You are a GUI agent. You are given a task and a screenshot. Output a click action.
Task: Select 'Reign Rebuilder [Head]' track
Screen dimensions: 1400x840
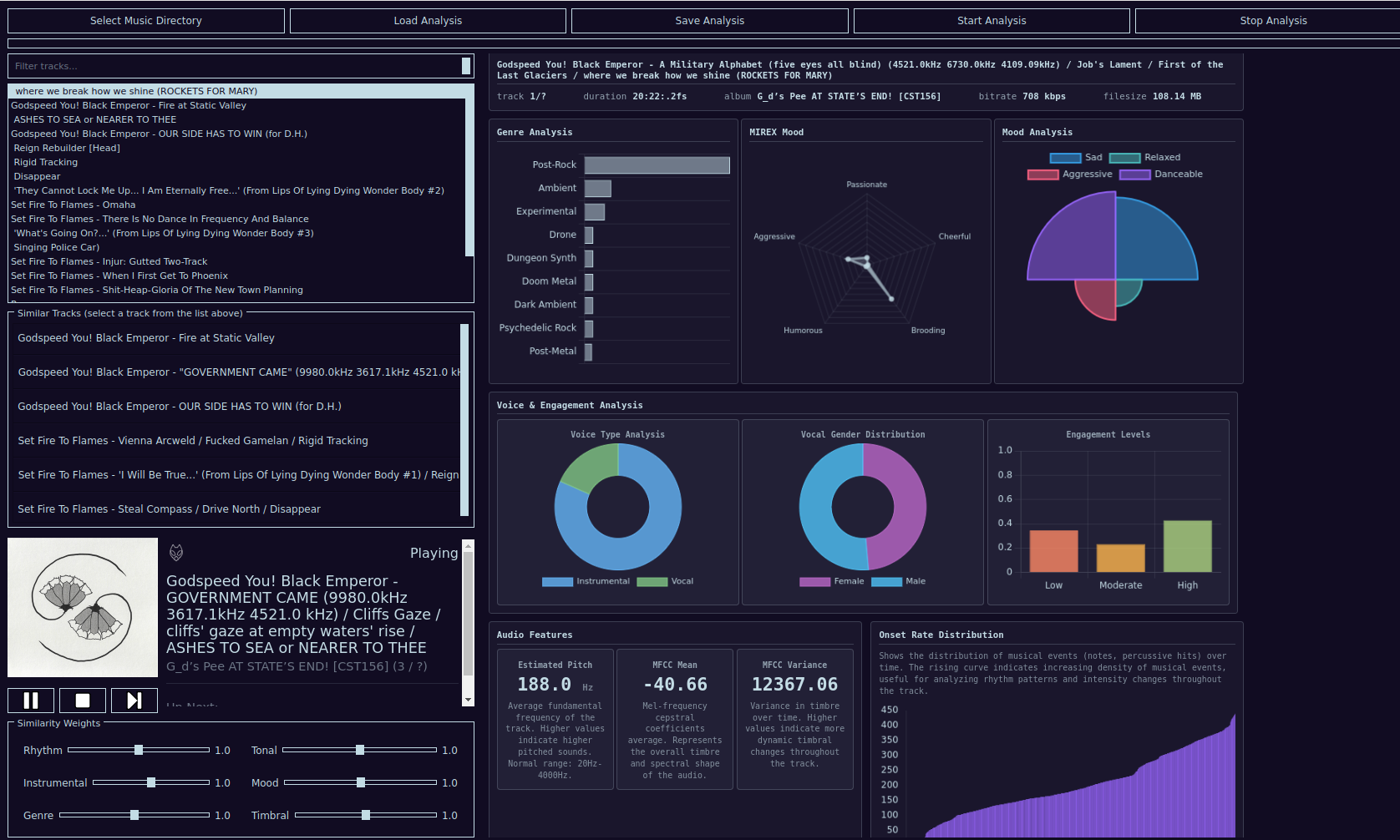coord(236,148)
